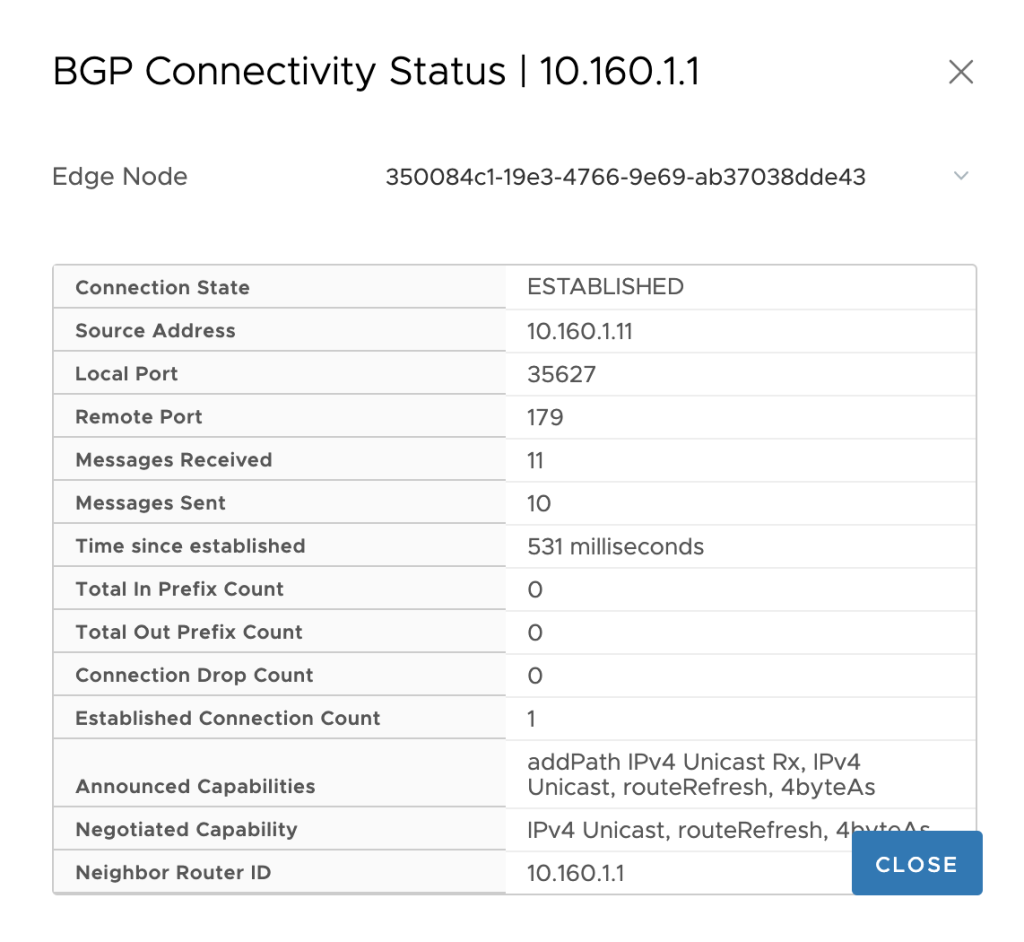The image size is (1024, 942).
Task: Click Established Connection Count label
Action: (228, 719)
